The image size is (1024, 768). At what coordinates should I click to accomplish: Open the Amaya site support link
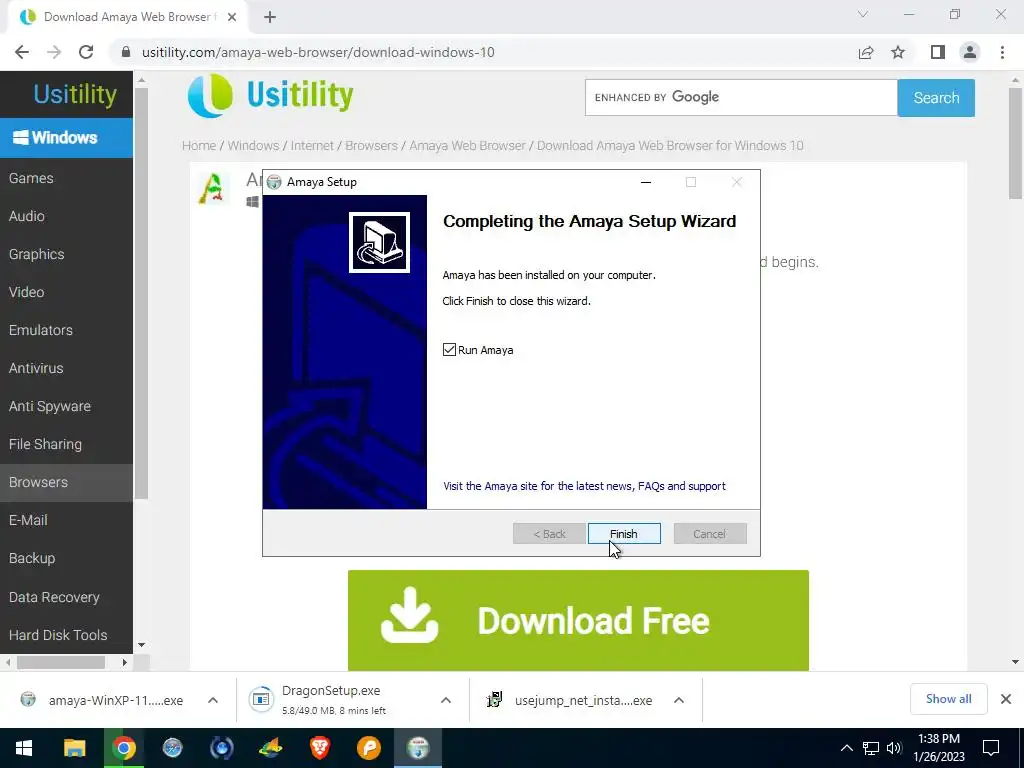tap(584, 486)
